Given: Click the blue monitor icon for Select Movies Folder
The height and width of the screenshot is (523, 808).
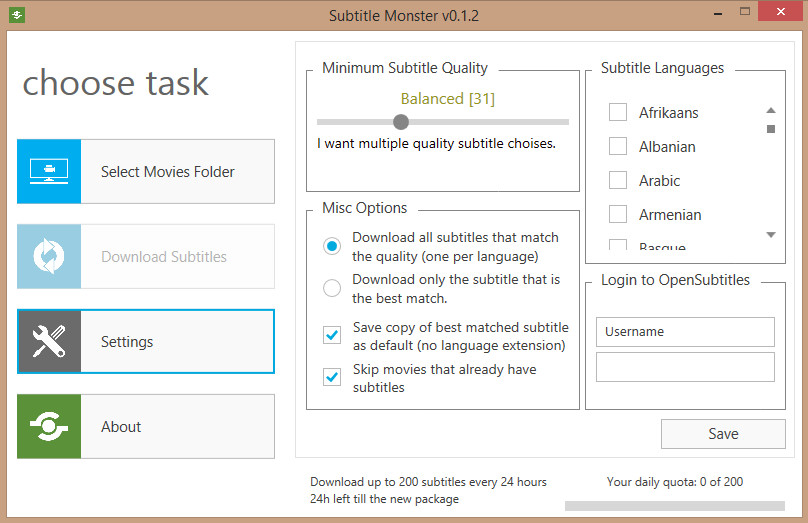Looking at the screenshot, I should 49,172.
